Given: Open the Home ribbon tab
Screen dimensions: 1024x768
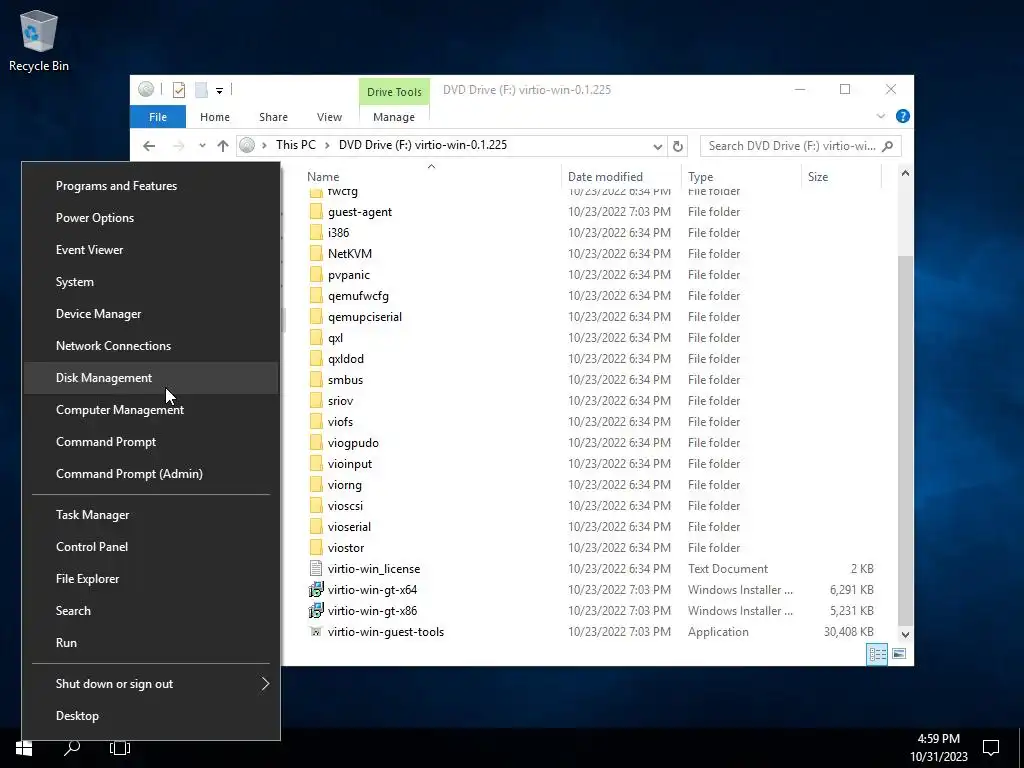Looking at the screenshot, I should click(215, 117).
